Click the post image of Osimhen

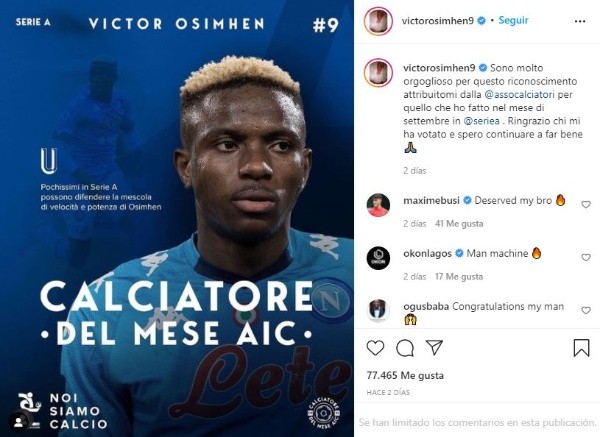click(x=177, y=218)
